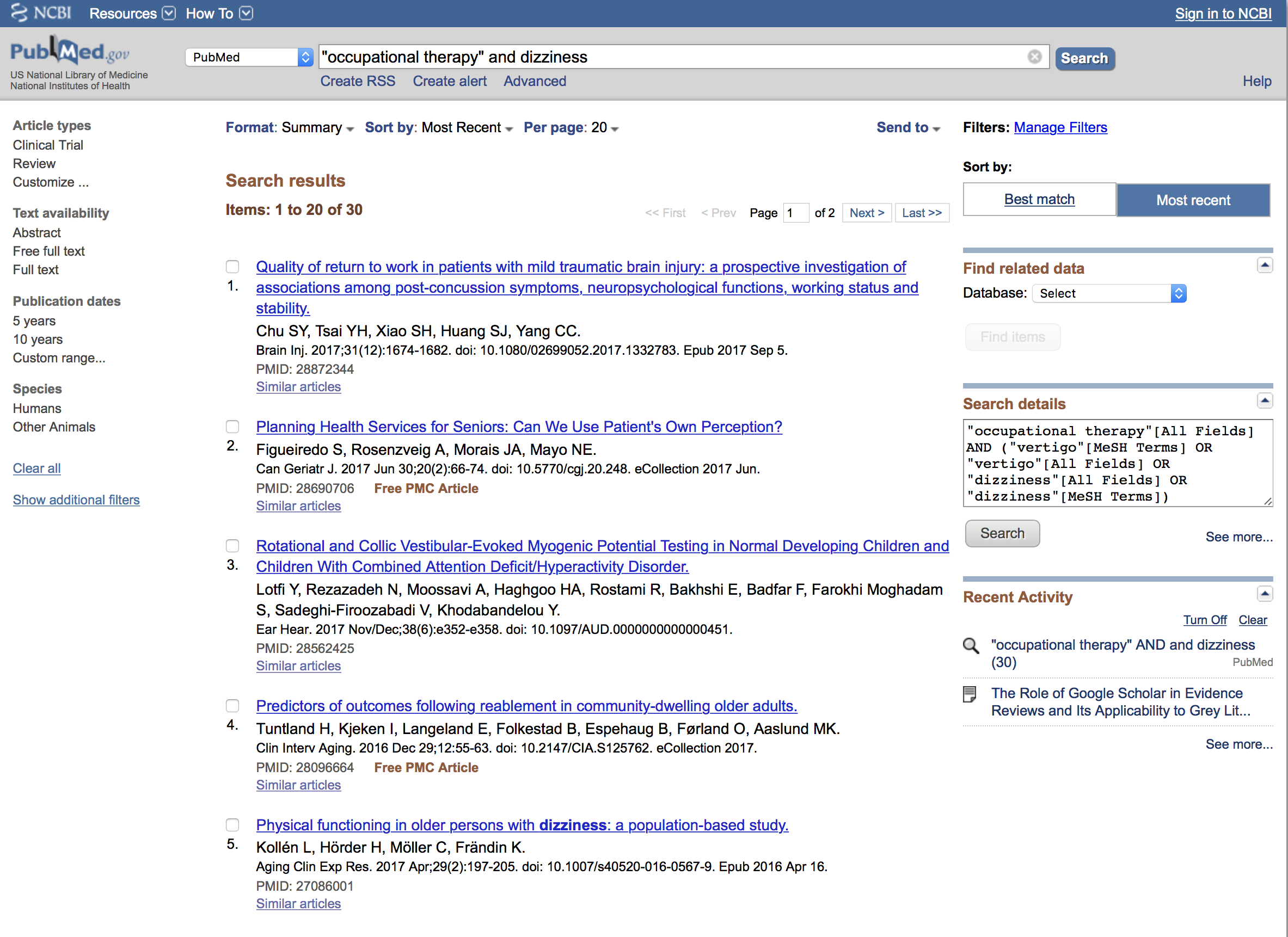Image resolution: width=1288 pixels, height=937 pixels.
Task: Collapse the Find related data panel
Action: [1264, 265]
